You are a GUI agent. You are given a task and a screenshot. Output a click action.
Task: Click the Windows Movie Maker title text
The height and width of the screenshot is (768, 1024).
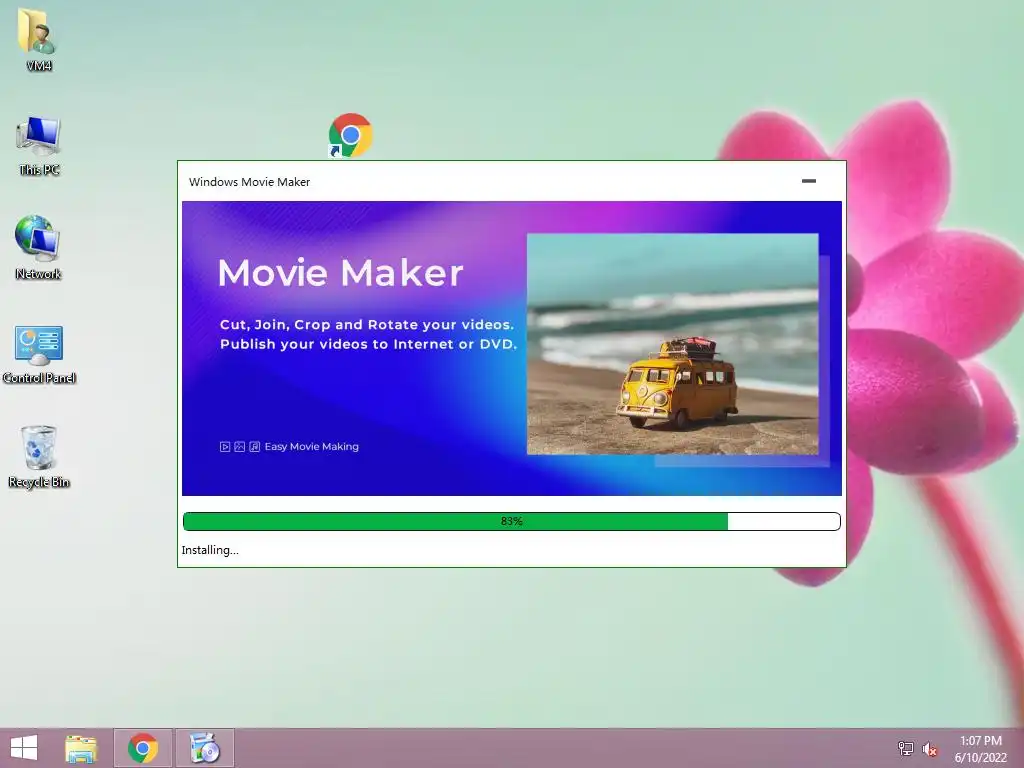[249, 182]
